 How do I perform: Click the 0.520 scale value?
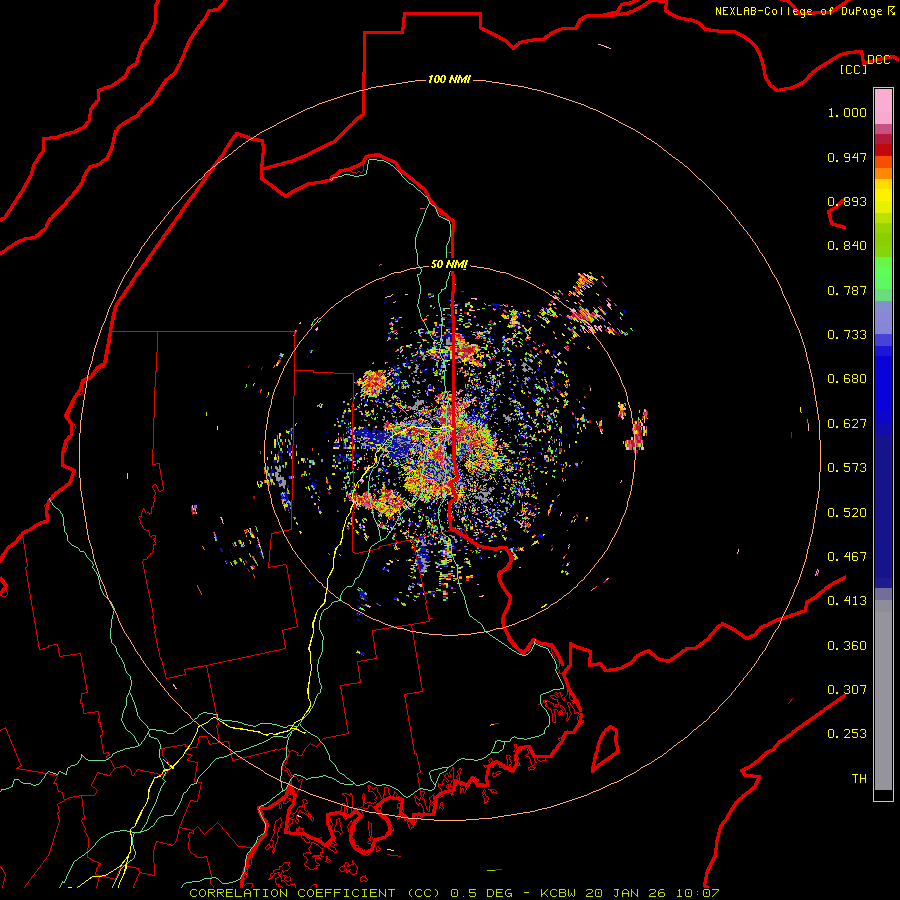tap(847, 513)
